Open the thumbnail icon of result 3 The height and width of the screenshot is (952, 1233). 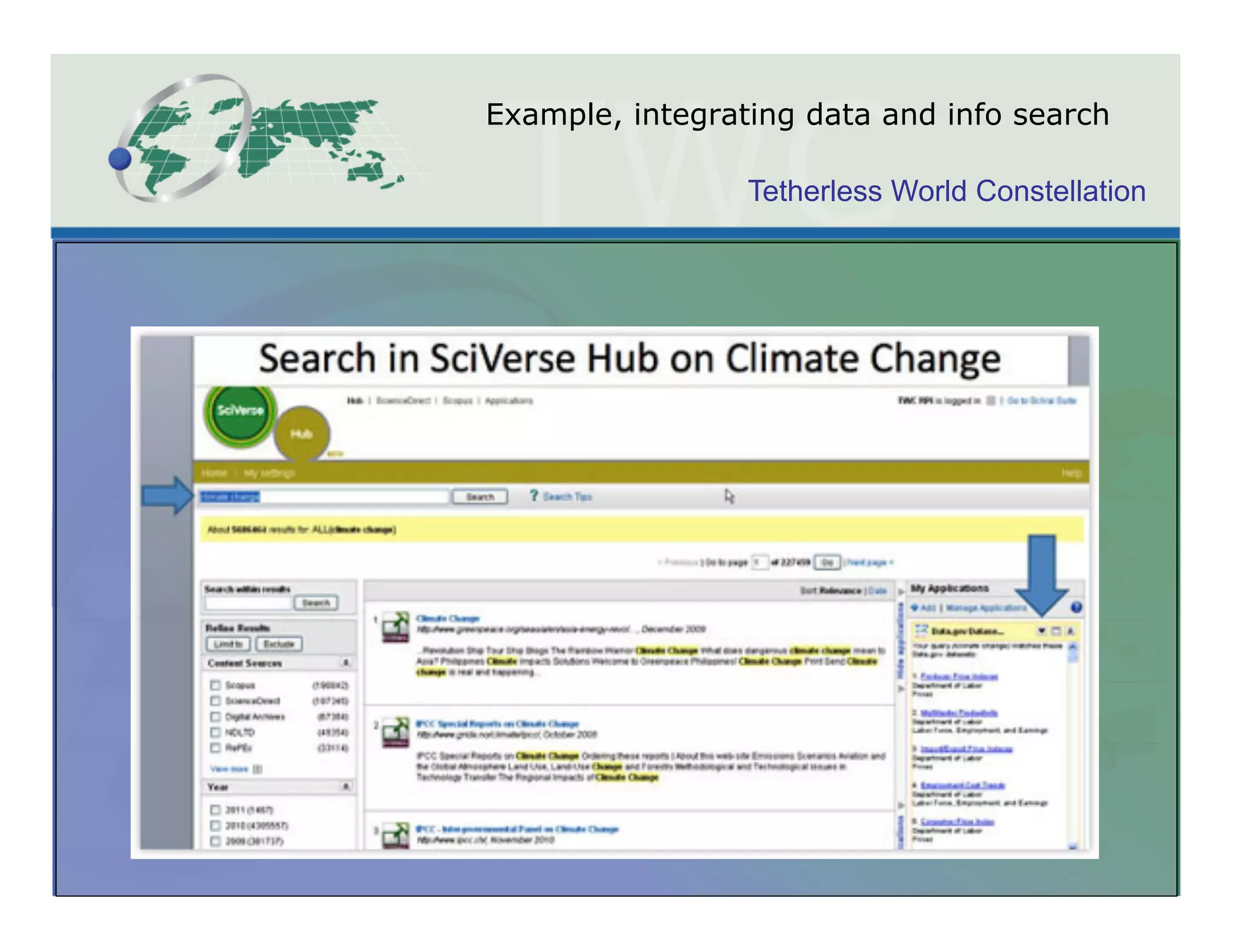(396, 836)
